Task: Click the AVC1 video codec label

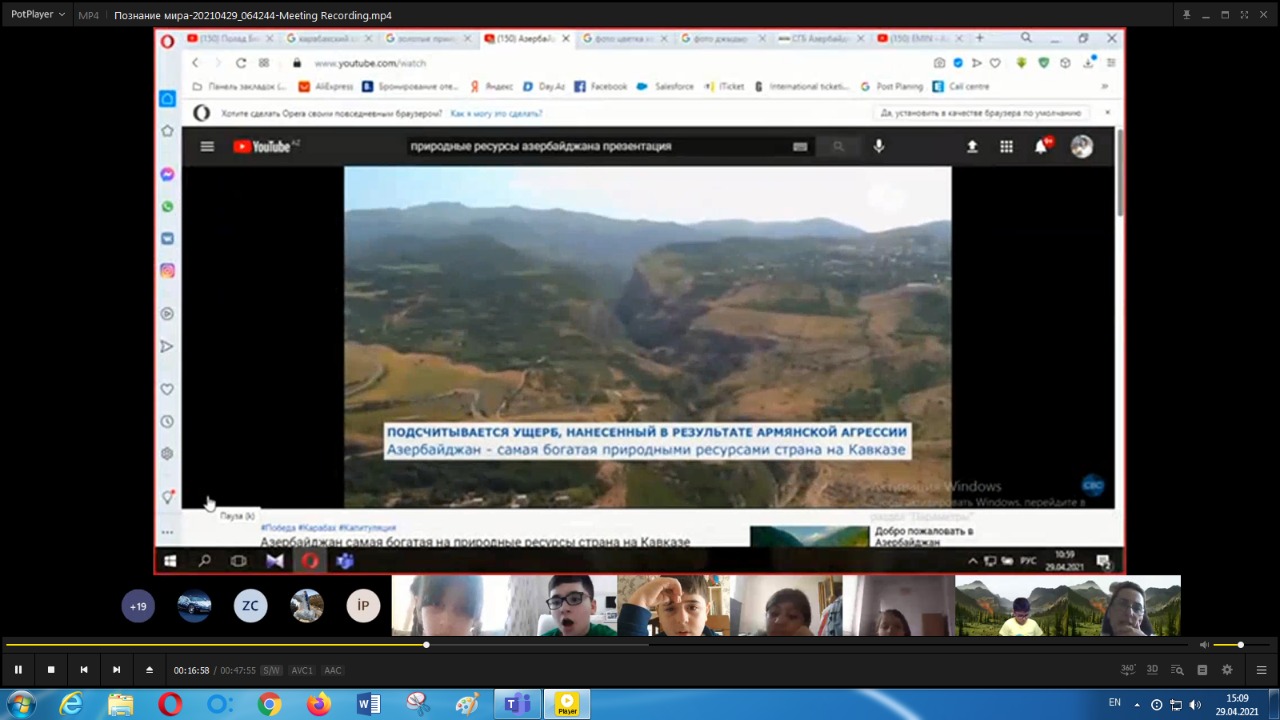Action: point(301,670)
